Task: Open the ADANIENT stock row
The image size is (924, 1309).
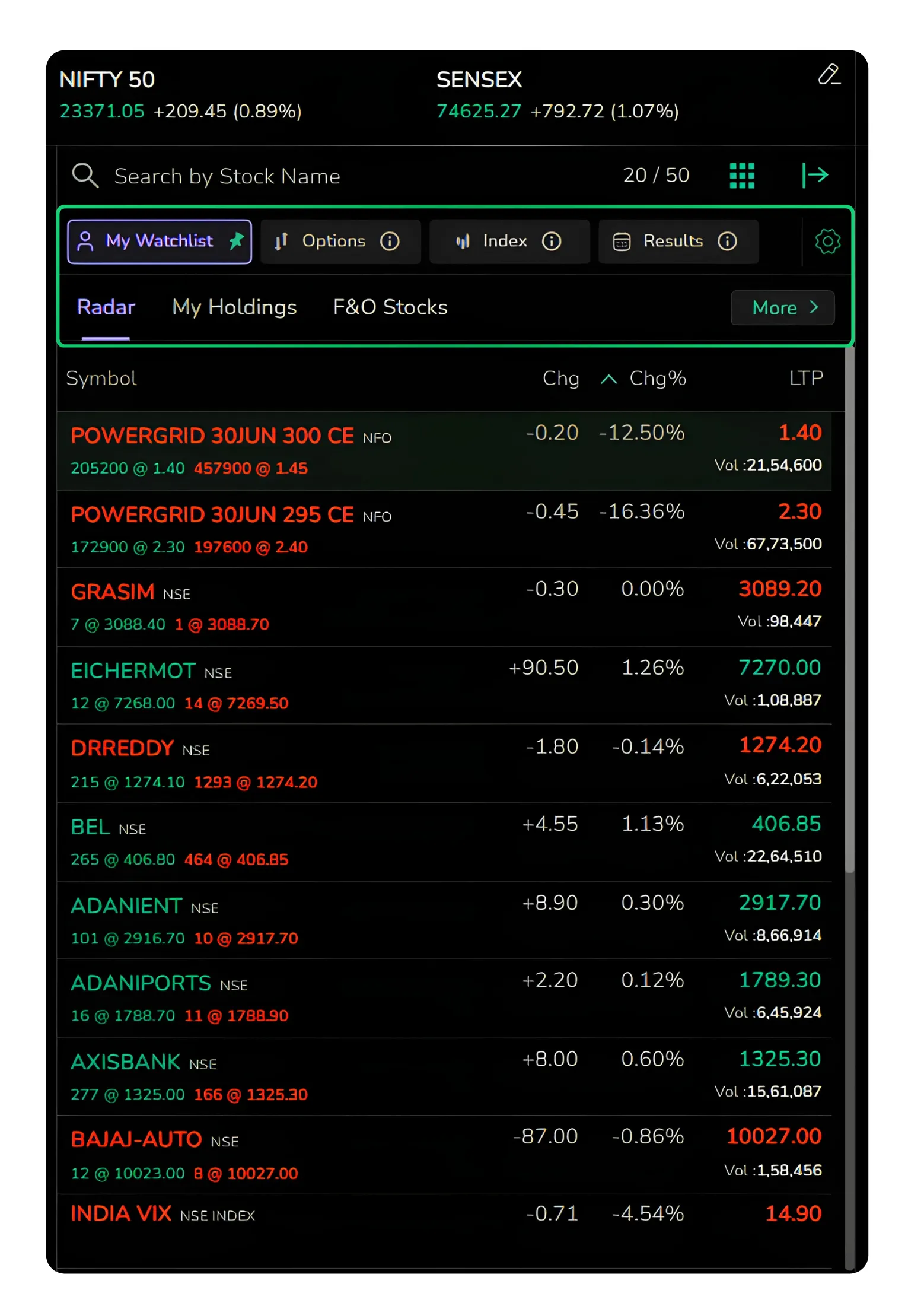Action: (444, 920)
